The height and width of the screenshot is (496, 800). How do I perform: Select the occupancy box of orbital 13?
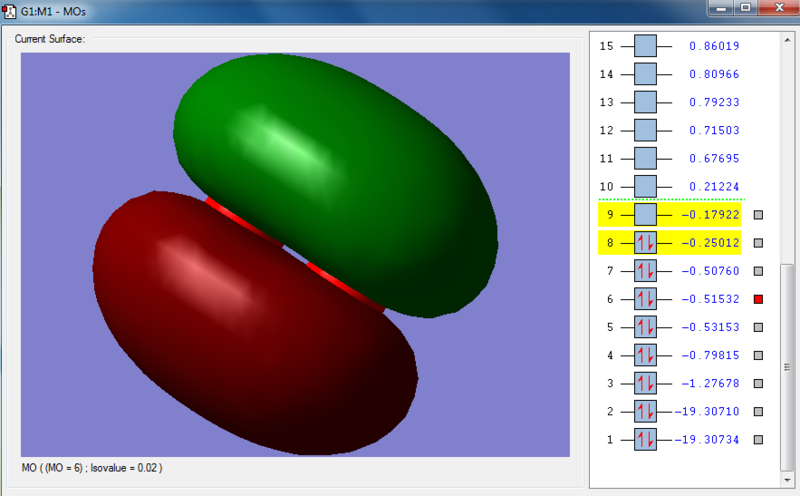(x=645, y=102)
